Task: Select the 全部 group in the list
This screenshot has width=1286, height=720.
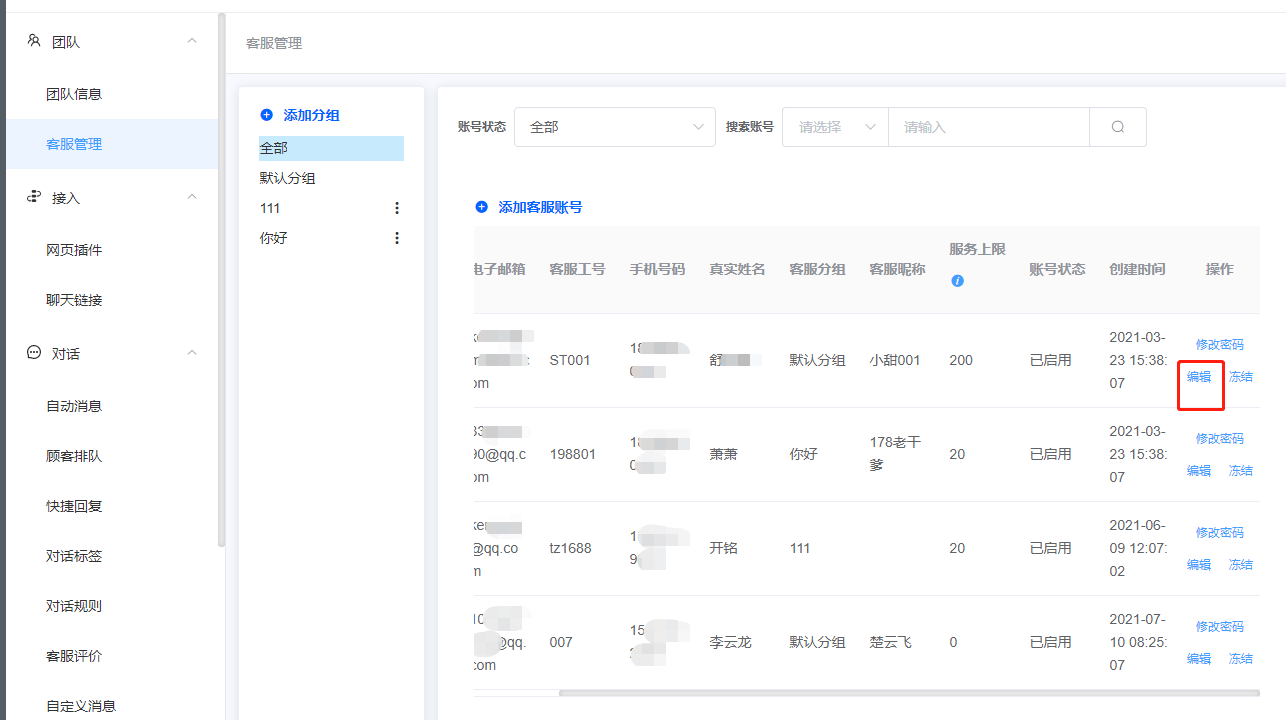Action: pos(331,148)
